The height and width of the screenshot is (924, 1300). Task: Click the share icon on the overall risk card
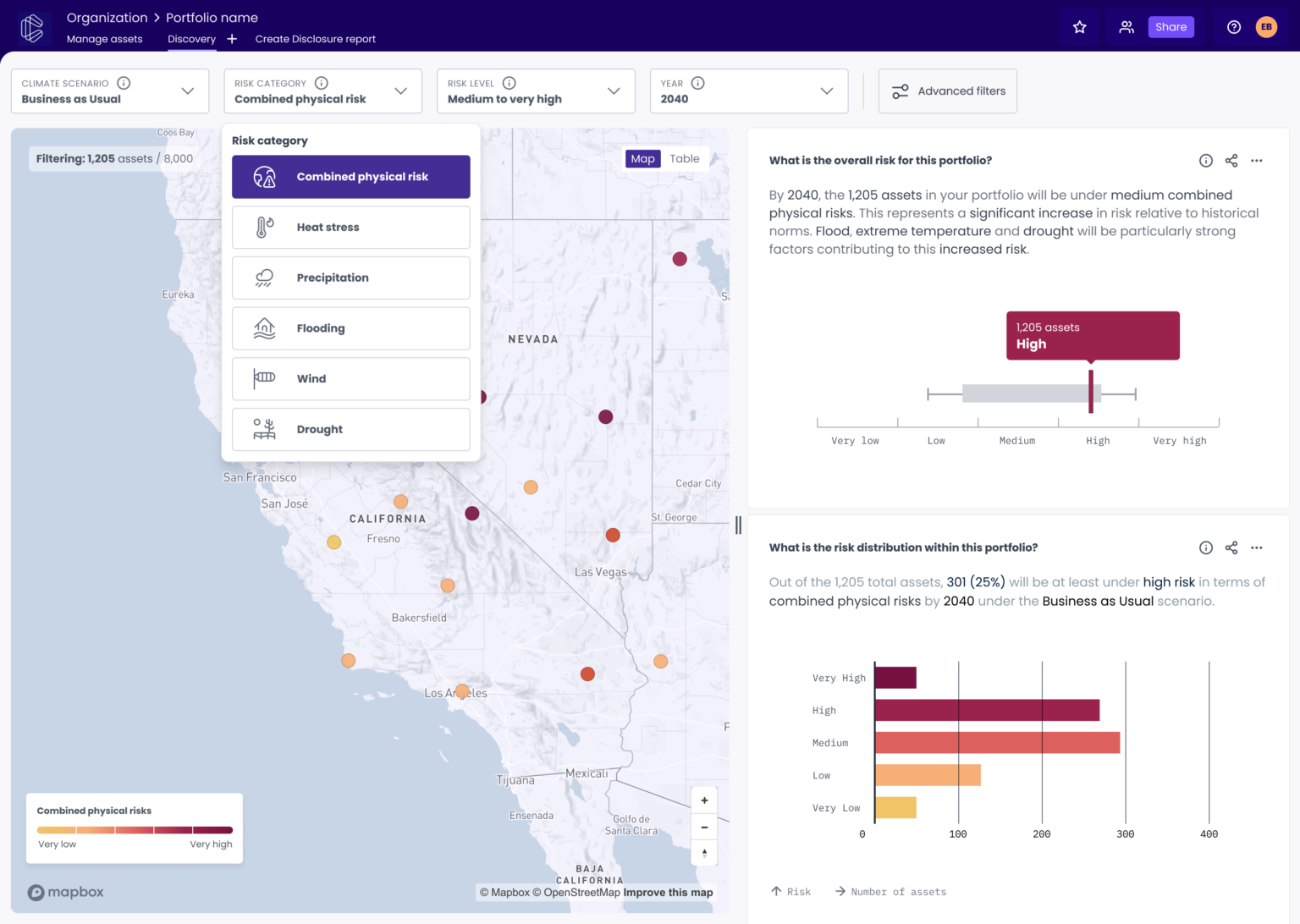click(1231, 160)
